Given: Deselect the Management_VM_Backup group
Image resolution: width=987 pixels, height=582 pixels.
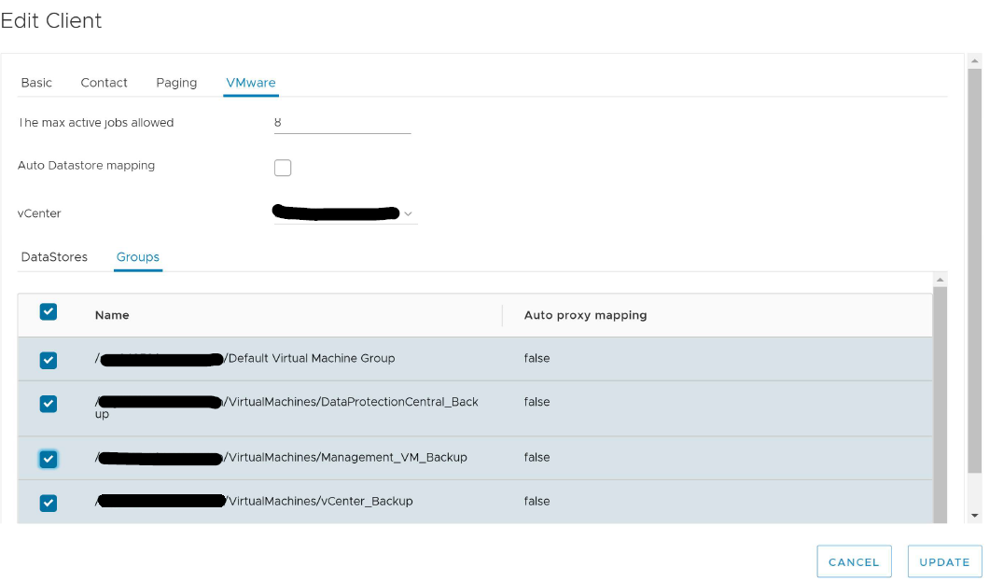Looking at the screenshot, I should click(48, 458).
